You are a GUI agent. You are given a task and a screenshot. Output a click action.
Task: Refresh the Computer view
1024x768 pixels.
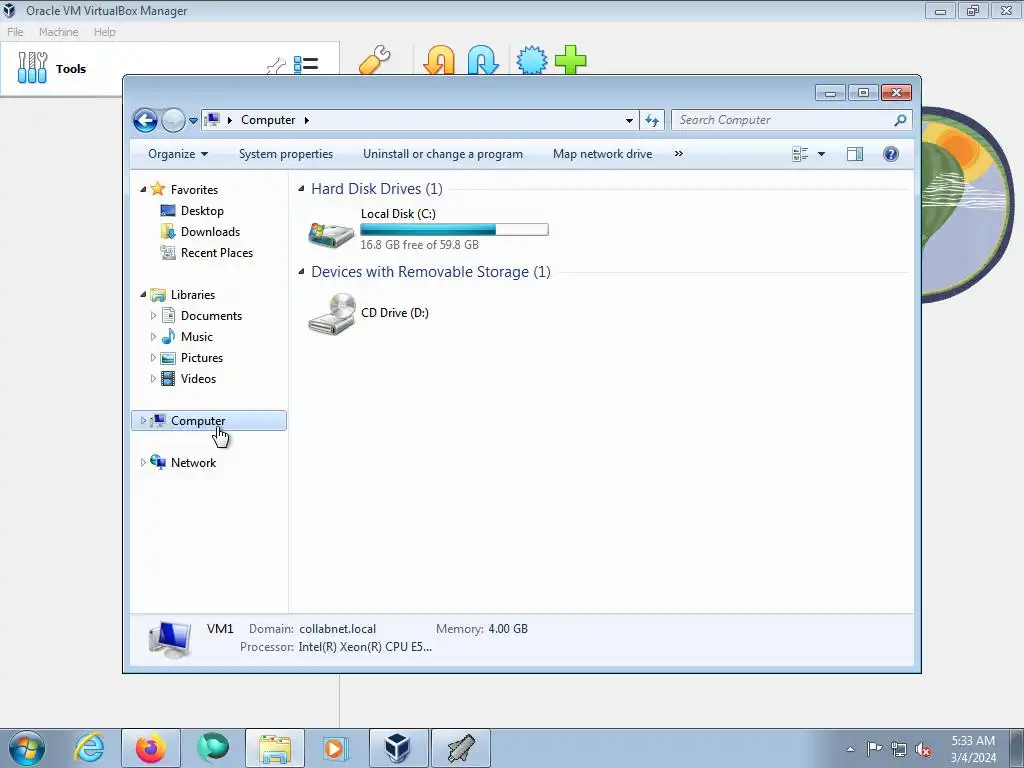[x=652, y=120]
